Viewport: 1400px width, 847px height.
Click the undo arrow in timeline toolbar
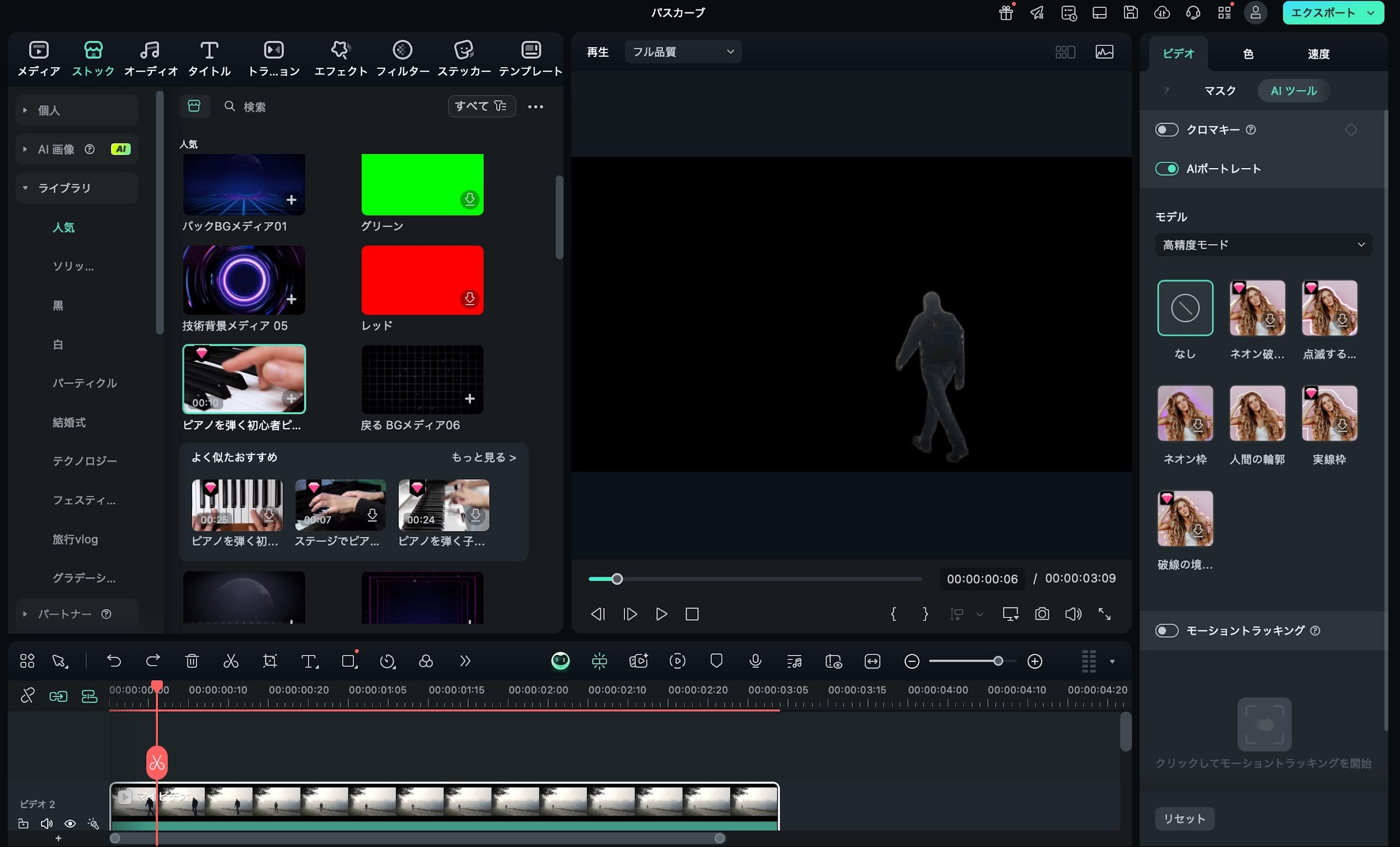click(x=114, y=661)
